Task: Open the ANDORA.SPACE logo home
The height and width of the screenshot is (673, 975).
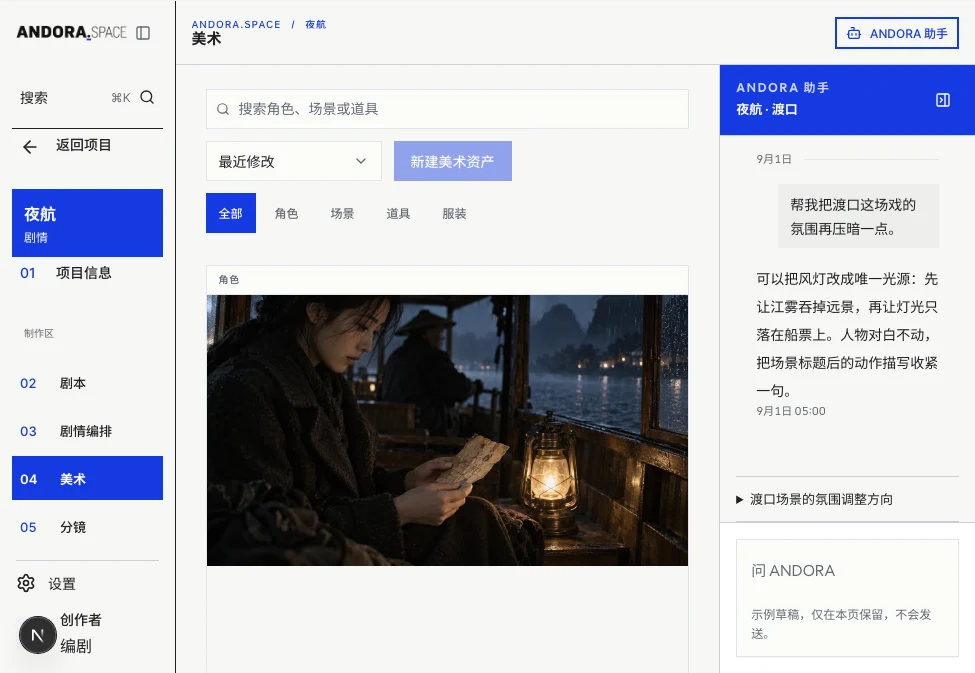Action: click(72, 32)
